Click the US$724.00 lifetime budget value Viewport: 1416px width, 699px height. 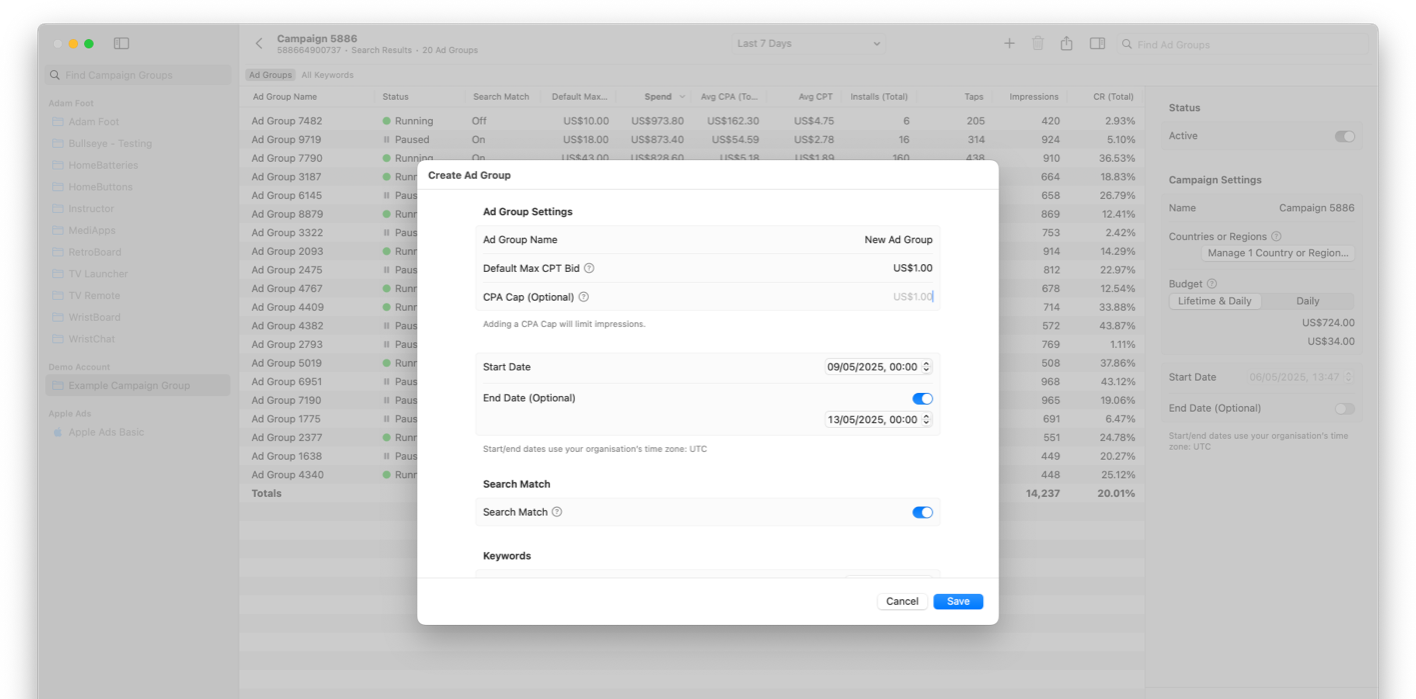[1328, 323]
